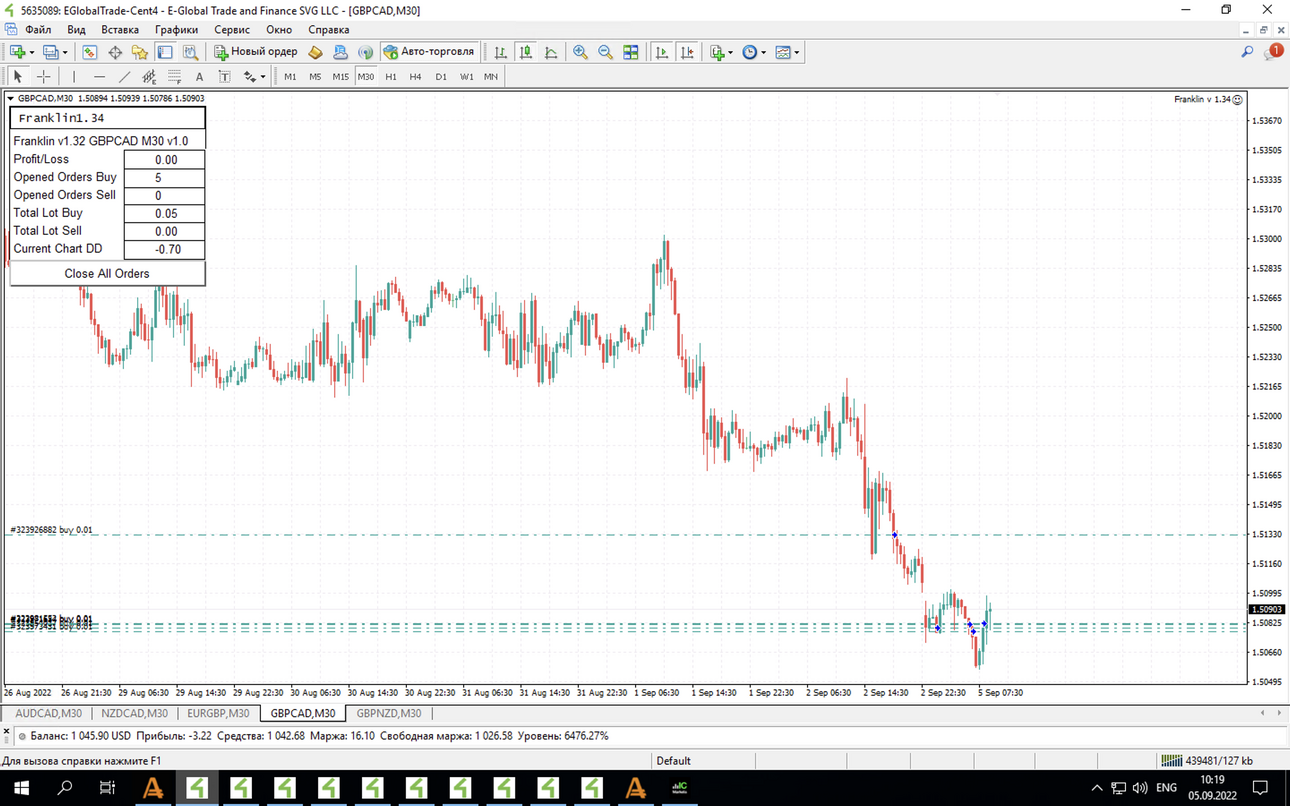Select timeframe W1 button
This screenshot has width=1290, height=806.
pyautogui.click(x=466, y=76)
